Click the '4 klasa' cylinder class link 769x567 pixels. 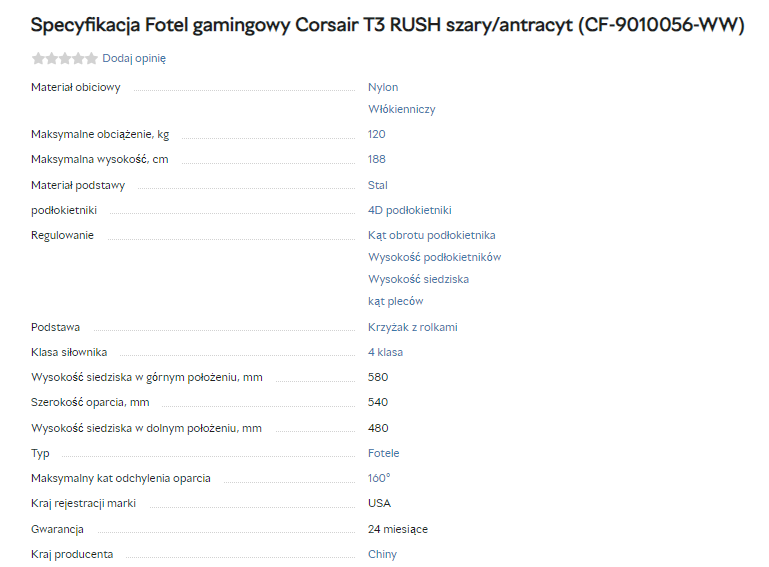[385, 352]
